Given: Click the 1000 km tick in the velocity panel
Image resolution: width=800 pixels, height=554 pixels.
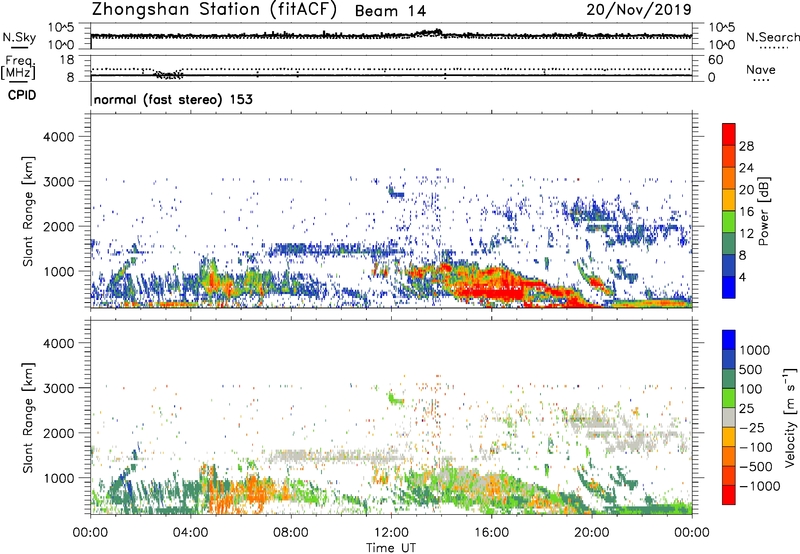Looking at the screenshot, I should (58, 478).
